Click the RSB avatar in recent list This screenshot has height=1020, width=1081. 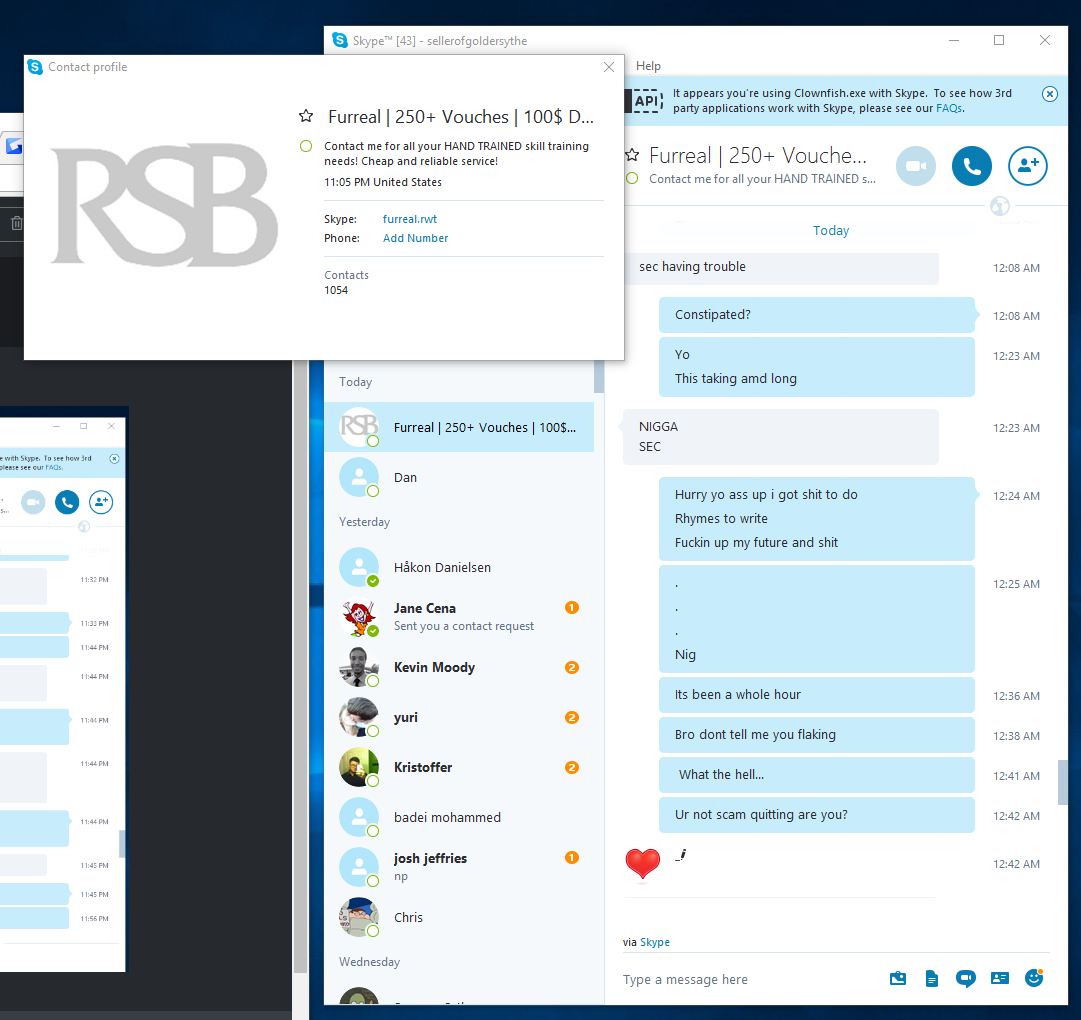click(x=359, y=427)
